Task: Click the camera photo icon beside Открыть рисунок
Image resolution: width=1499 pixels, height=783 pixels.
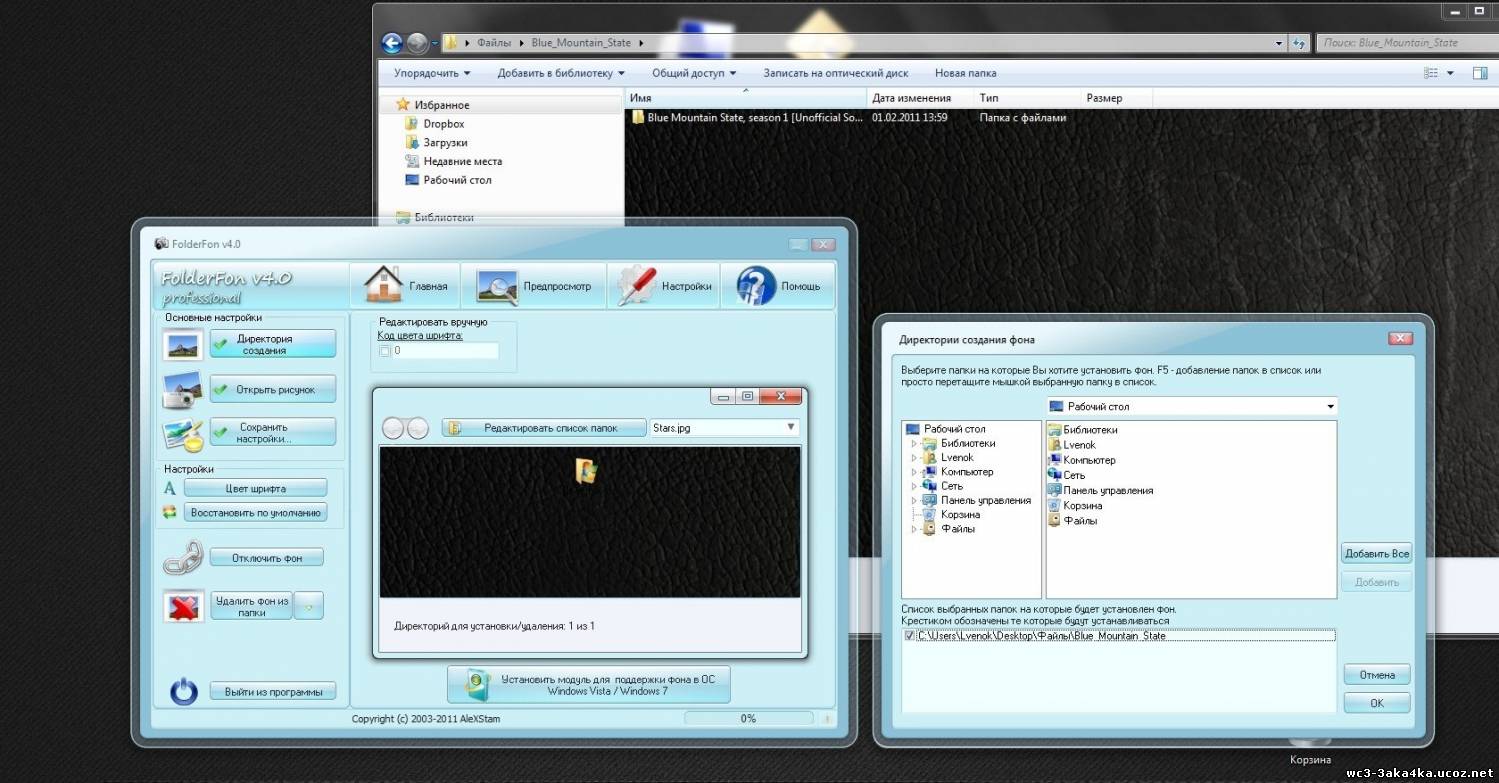Action: (182, 390)
